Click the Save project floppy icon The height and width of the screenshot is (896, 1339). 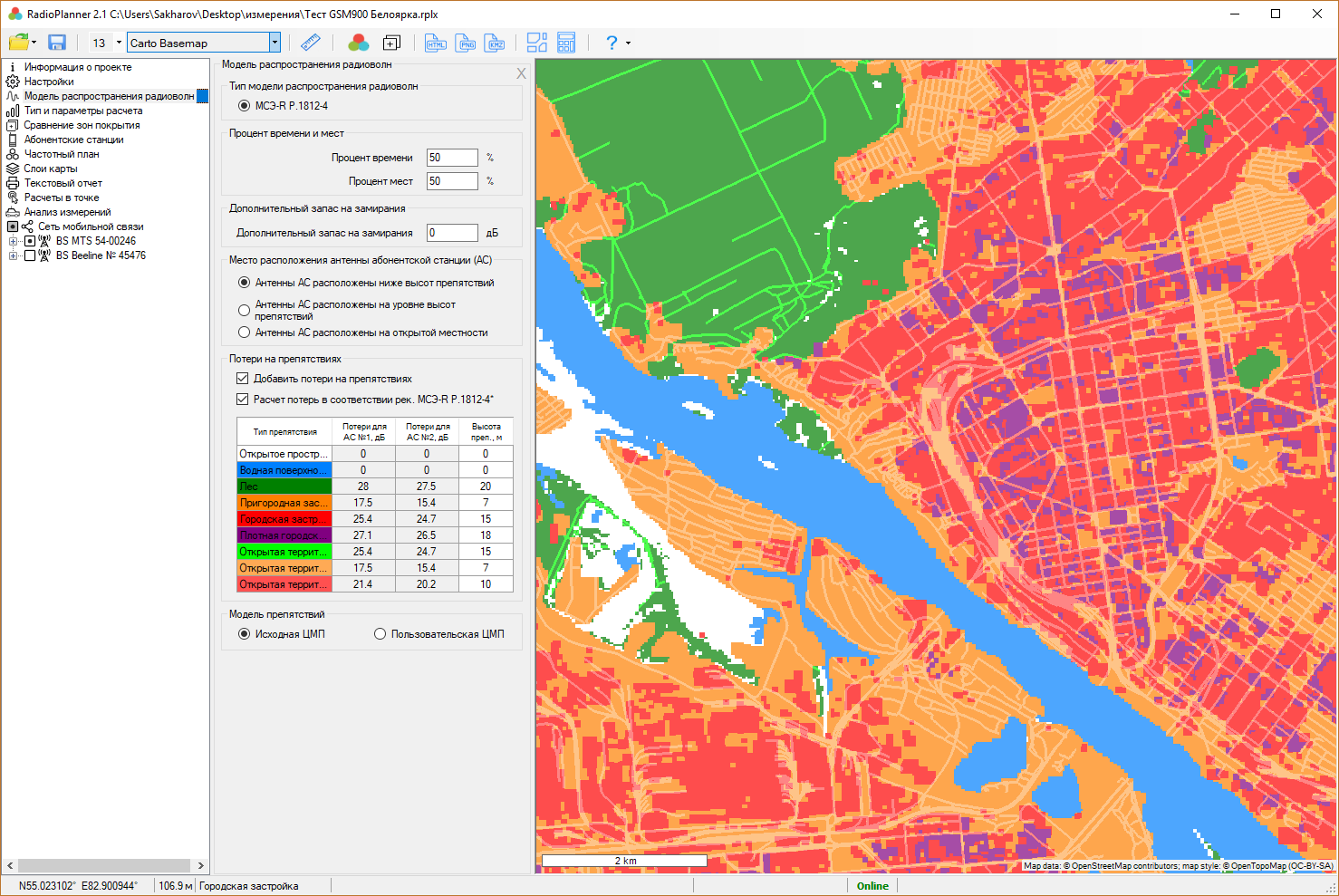(x=57, y=43)
